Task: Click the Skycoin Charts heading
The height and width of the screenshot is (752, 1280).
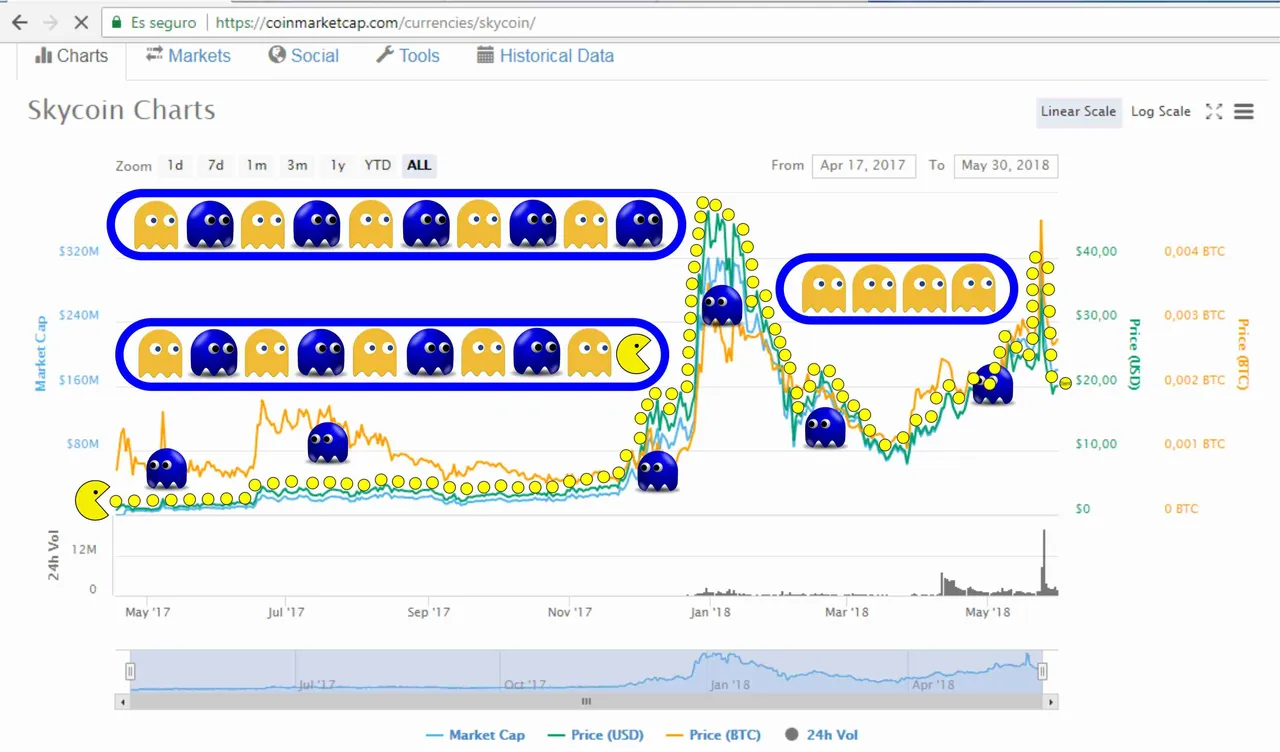Action: coord(121,110)
